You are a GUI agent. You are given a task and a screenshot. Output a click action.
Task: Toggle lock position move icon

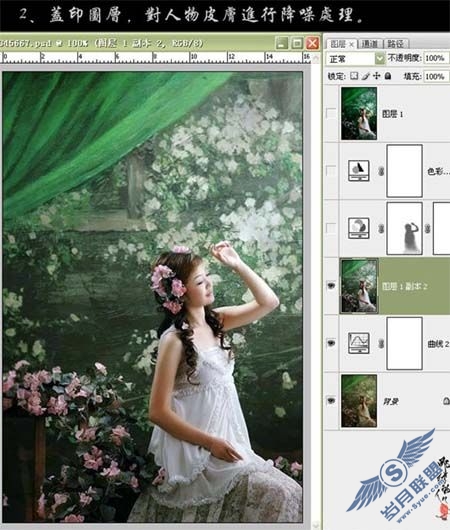[x=376, y=76]
